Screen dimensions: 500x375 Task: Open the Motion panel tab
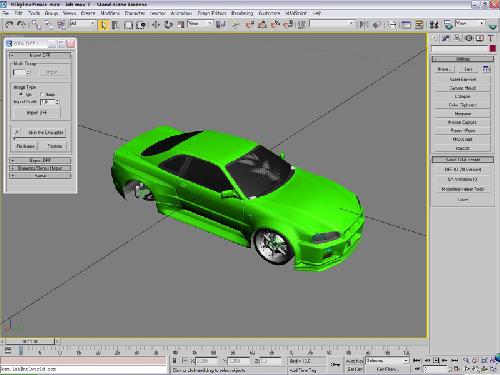click(469, 38)
